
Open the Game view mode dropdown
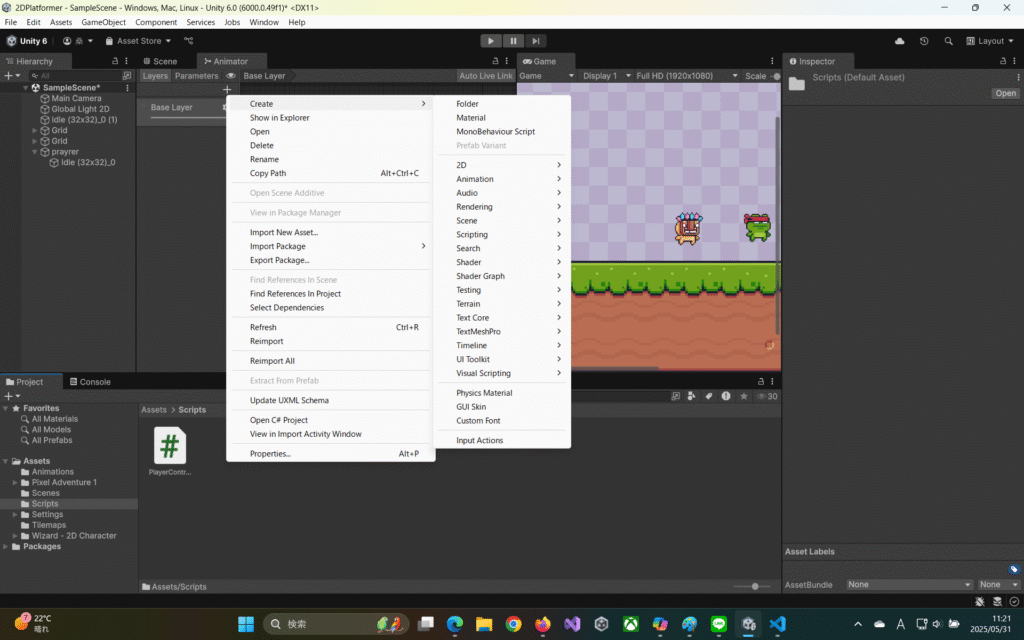tap(547, 76)
